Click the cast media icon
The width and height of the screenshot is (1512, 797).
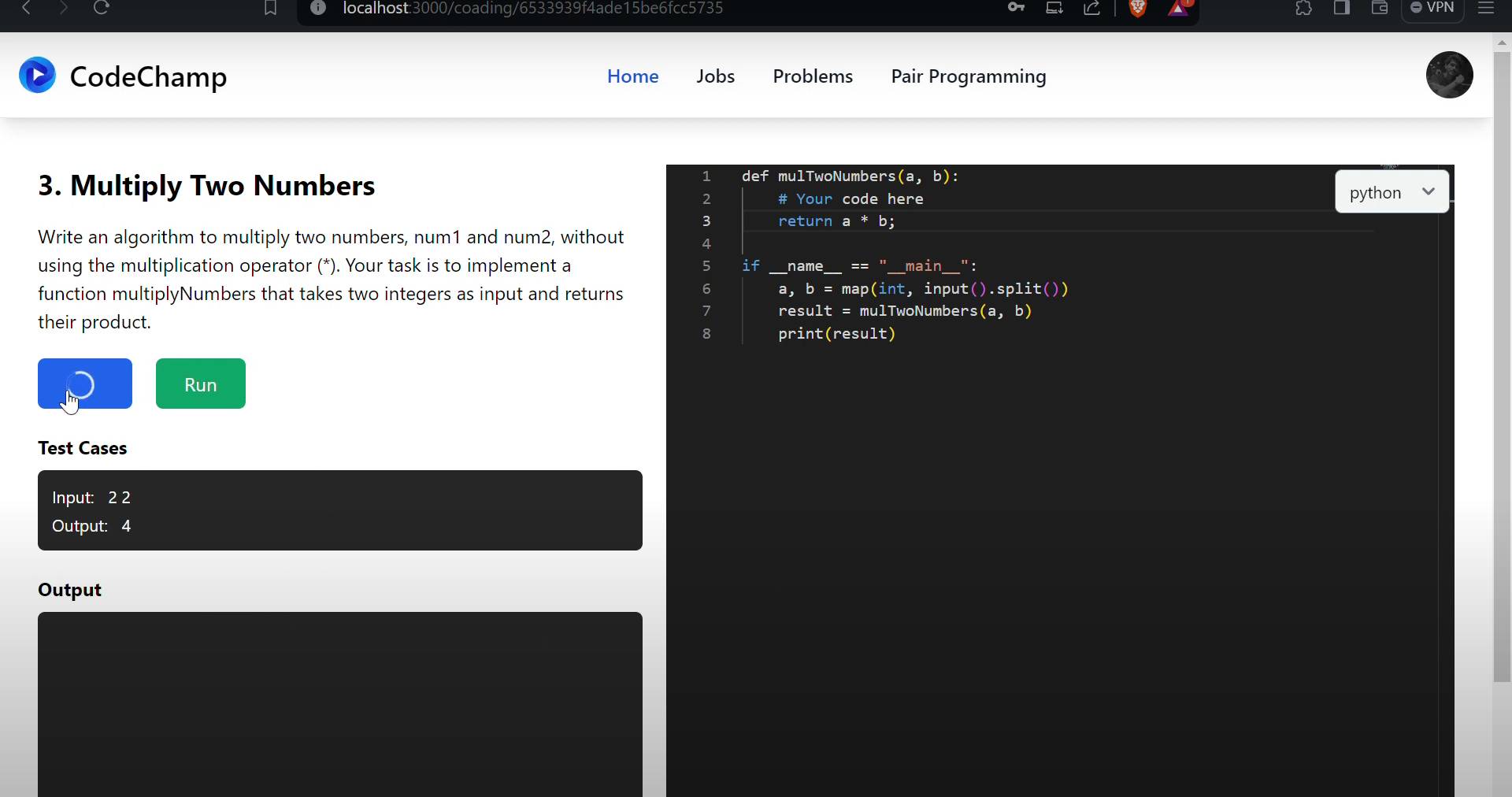pyautogui.click(x=1054, y=8)
